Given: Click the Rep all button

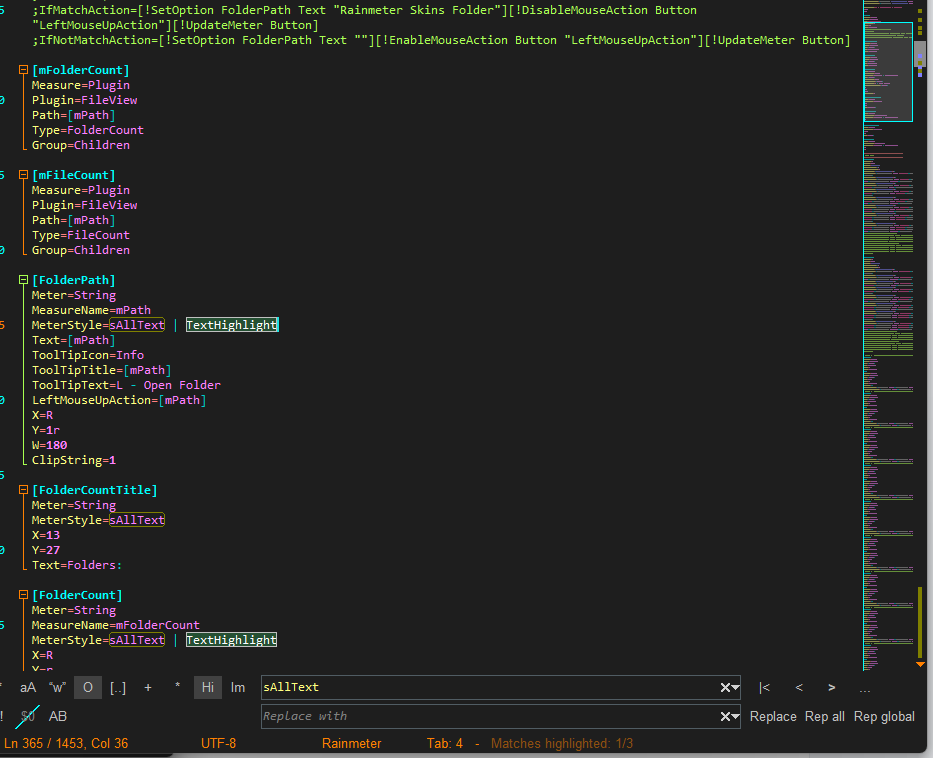Looking at the screenshot, I should 825,716.
